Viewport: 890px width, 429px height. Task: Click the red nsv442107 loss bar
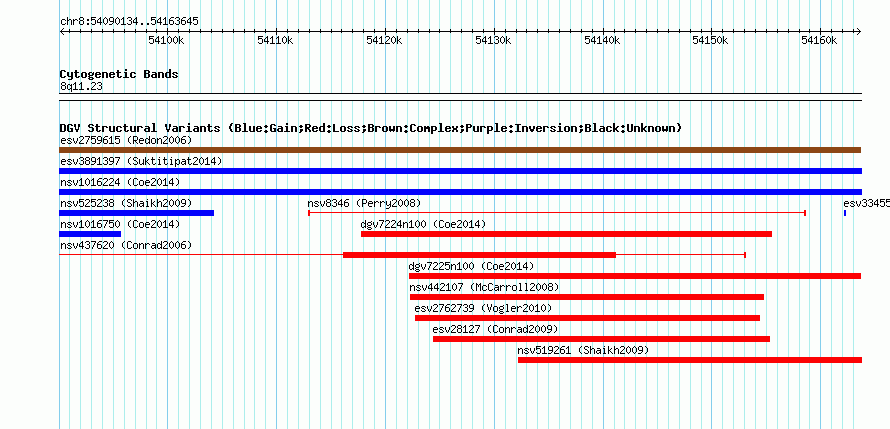click(x=587, y=297)
